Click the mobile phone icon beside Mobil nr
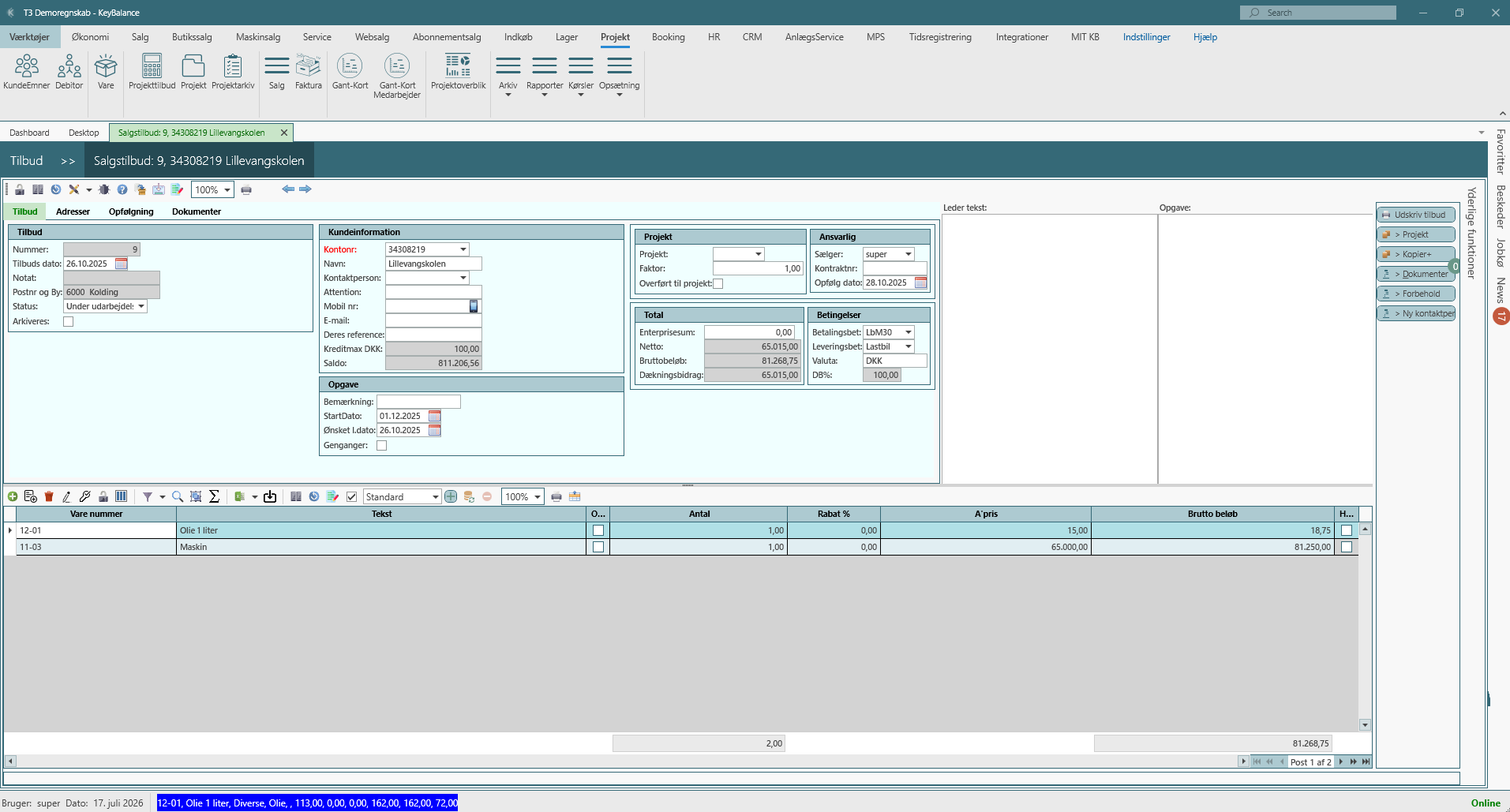This screenshot has width=1510, height=812. pyautogui.click(x=474, y=306)
